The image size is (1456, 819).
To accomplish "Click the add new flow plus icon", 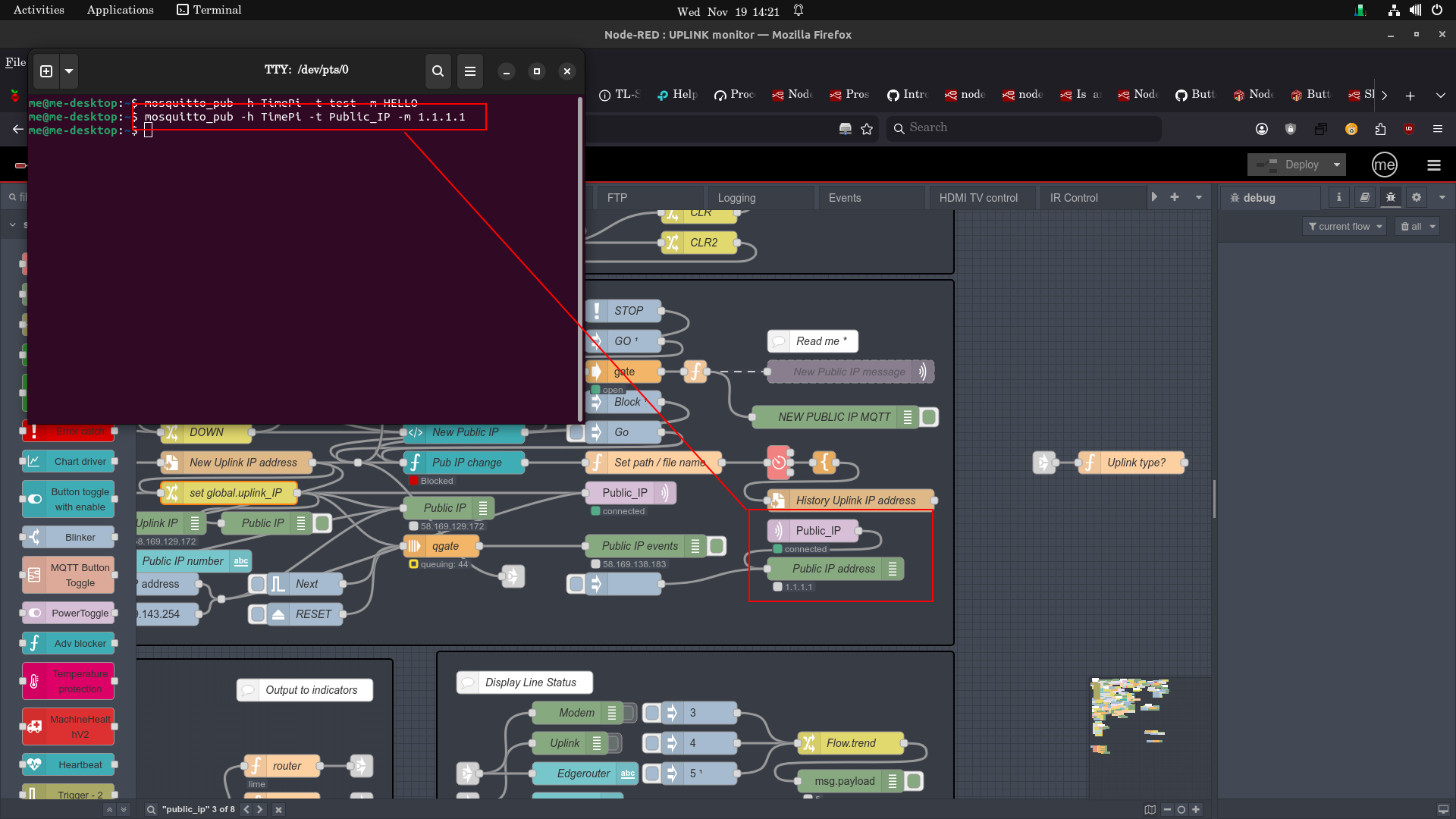I will (1175, 197).
